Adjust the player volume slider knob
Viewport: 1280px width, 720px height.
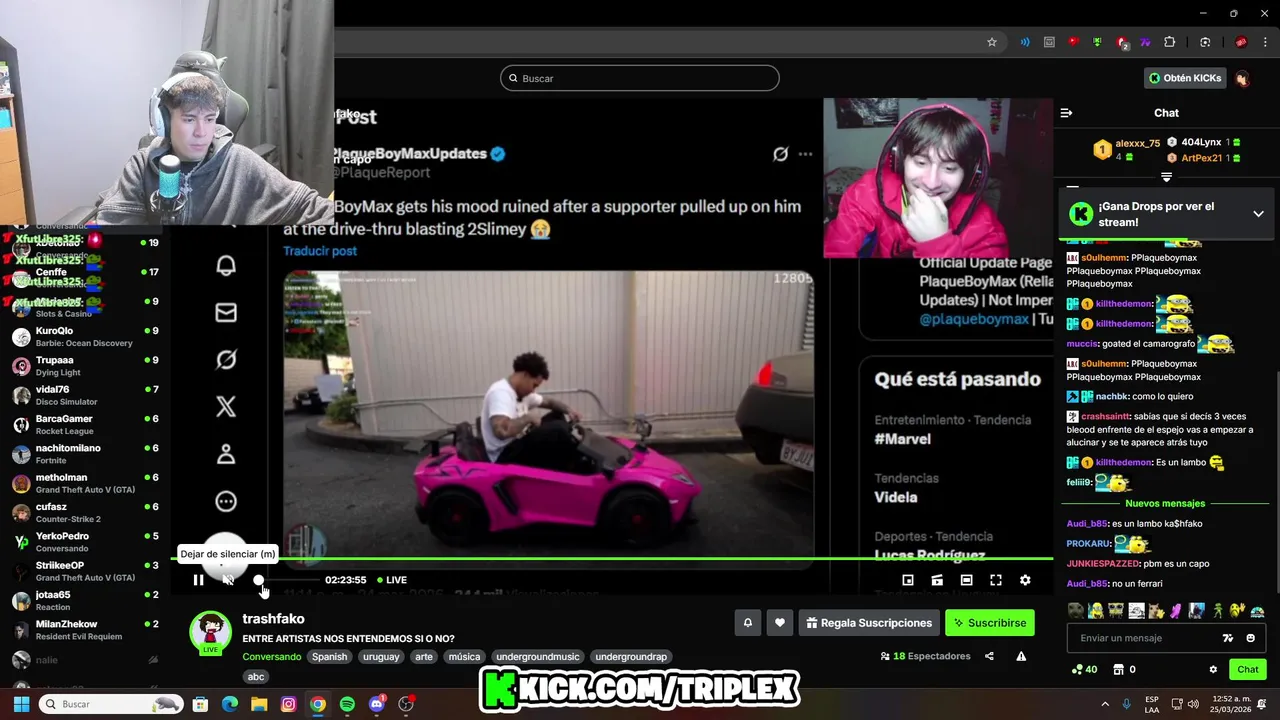[259, 580]
